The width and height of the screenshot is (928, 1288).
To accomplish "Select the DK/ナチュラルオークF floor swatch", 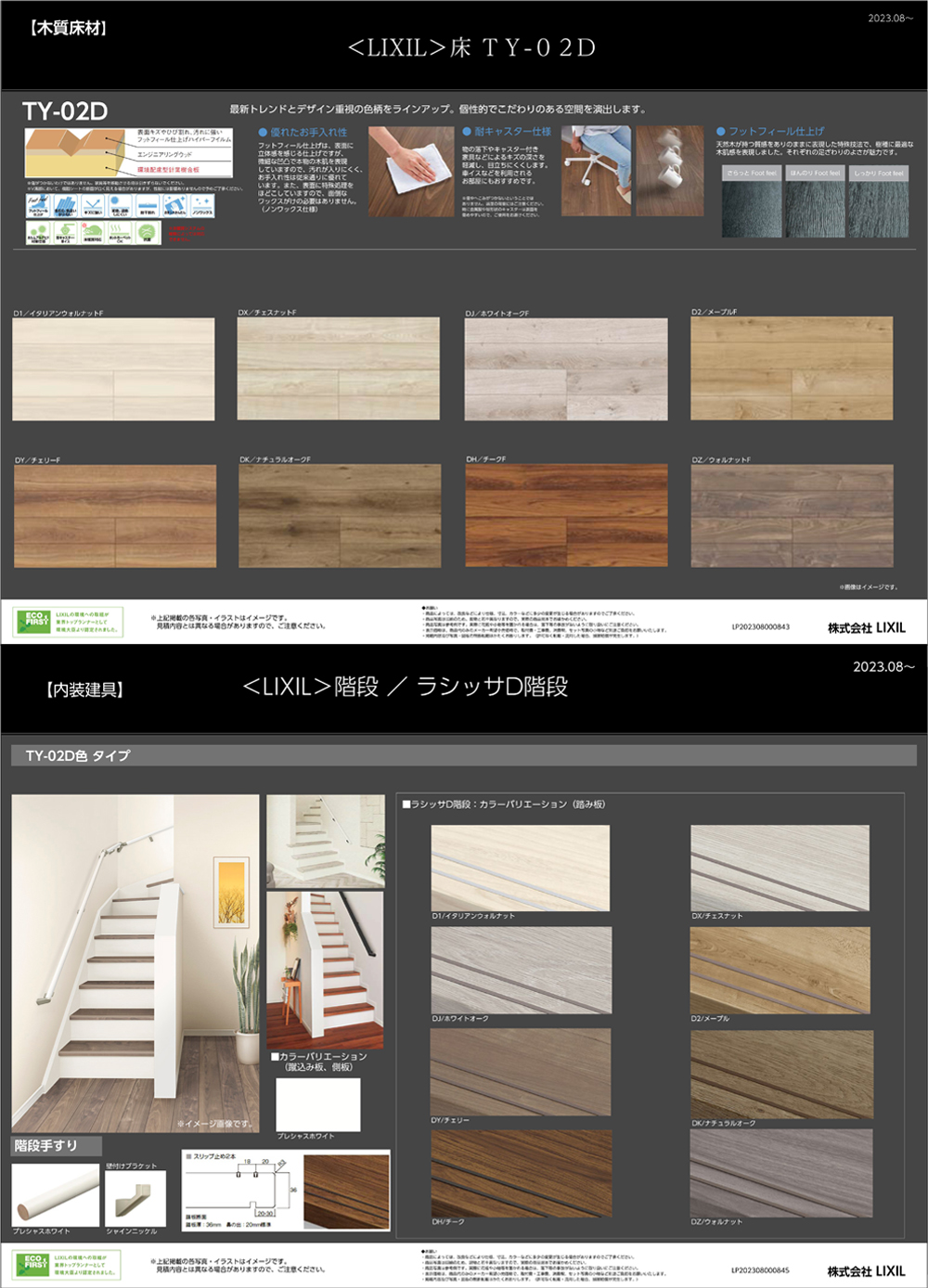I will coord(340,515).
